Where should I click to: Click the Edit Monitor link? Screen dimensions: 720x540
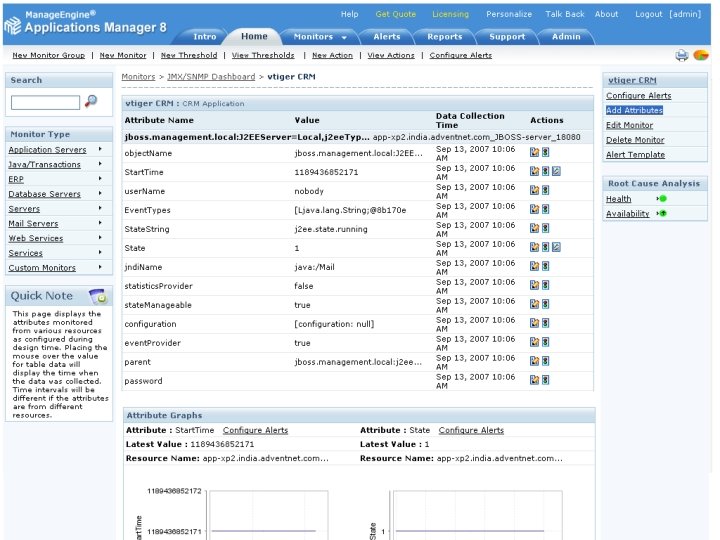(x=629, y=125)
